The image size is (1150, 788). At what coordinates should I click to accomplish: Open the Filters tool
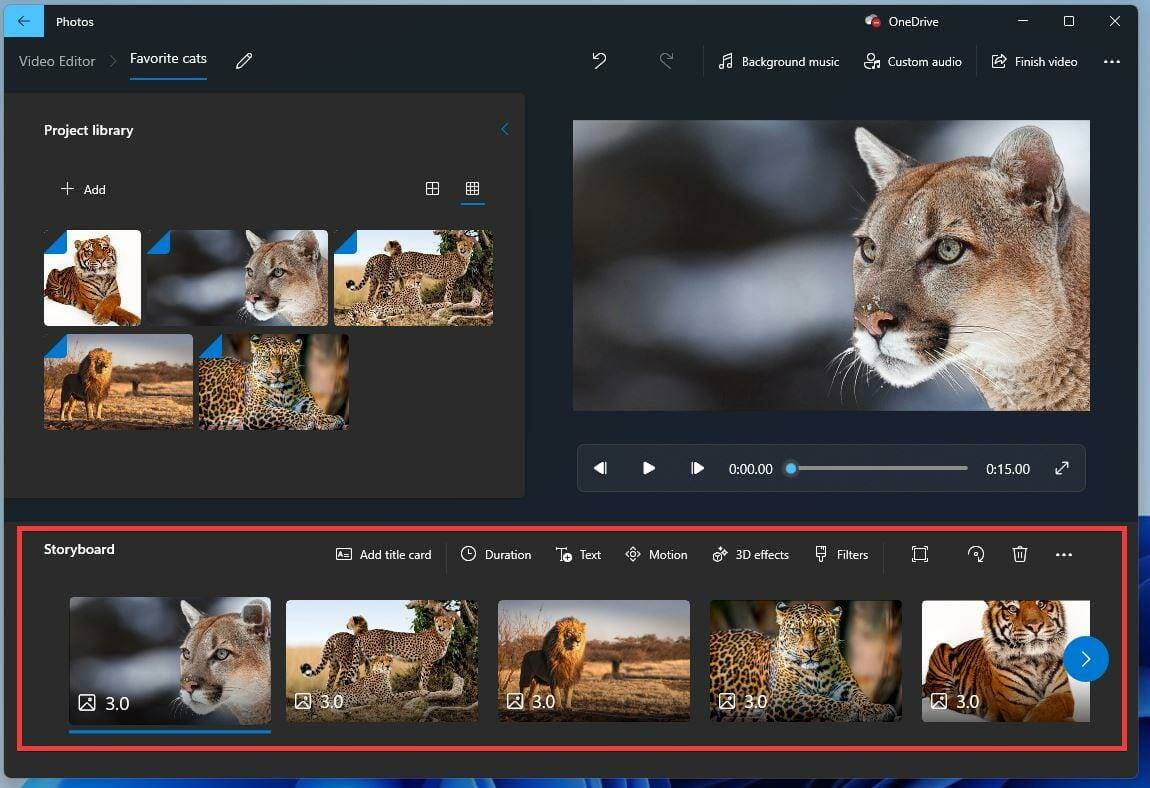tap(841, 554)
